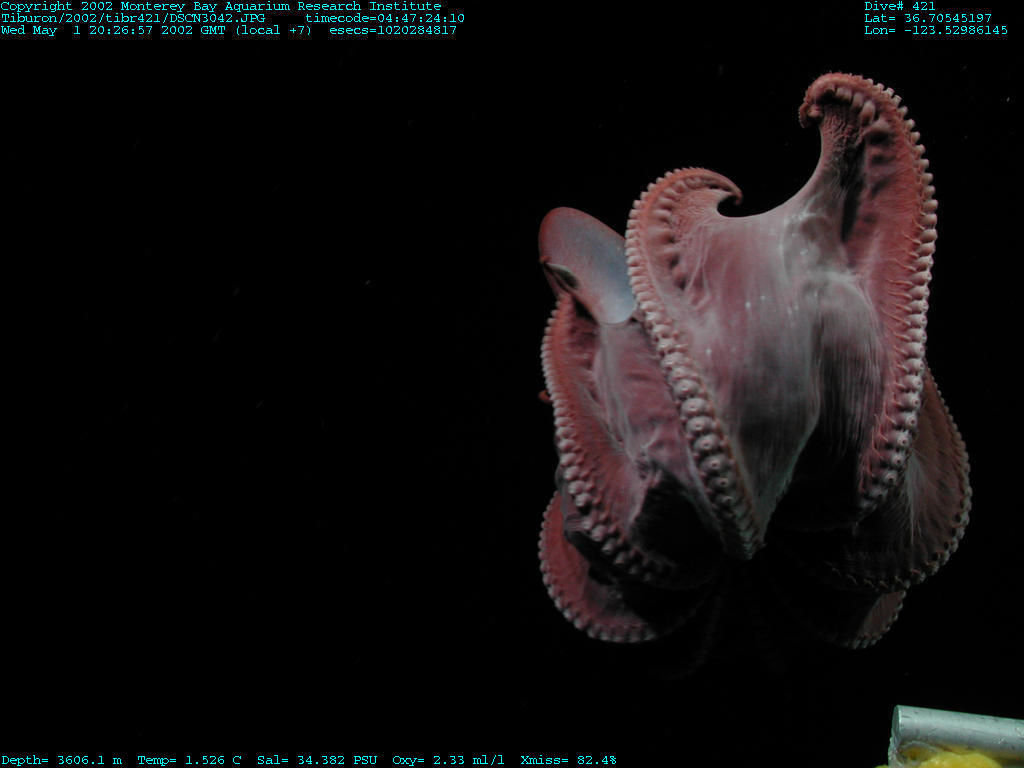Select the Lat= 36.70545197 readout
Image resolution: width=1024 pixels, height=768 pixels.
[x=927, y=18]
